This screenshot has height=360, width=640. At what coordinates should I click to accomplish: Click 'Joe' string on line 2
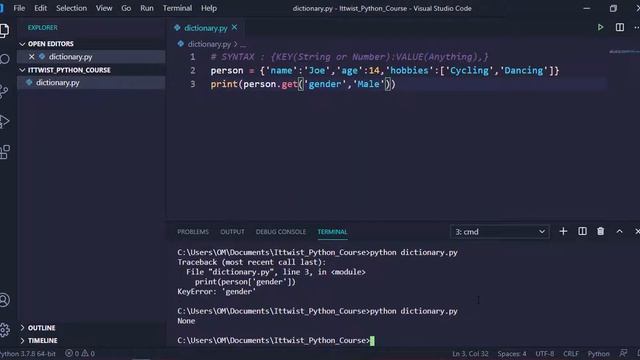coord(317,71)
